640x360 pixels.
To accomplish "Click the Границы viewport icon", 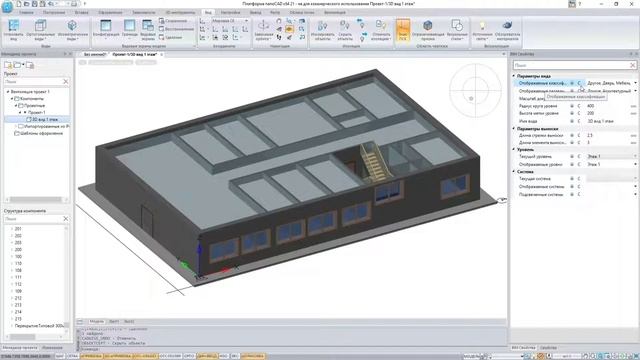I will pyautogui.click(x=129, y=25).
